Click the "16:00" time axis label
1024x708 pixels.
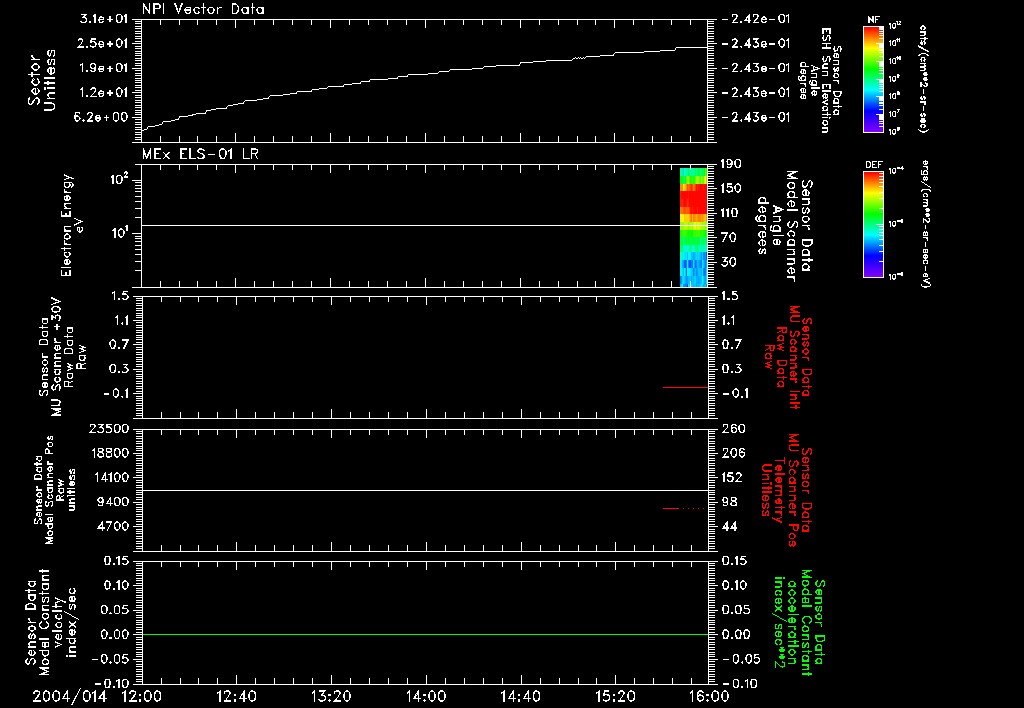pyautogui.click(x=709, y=696)
